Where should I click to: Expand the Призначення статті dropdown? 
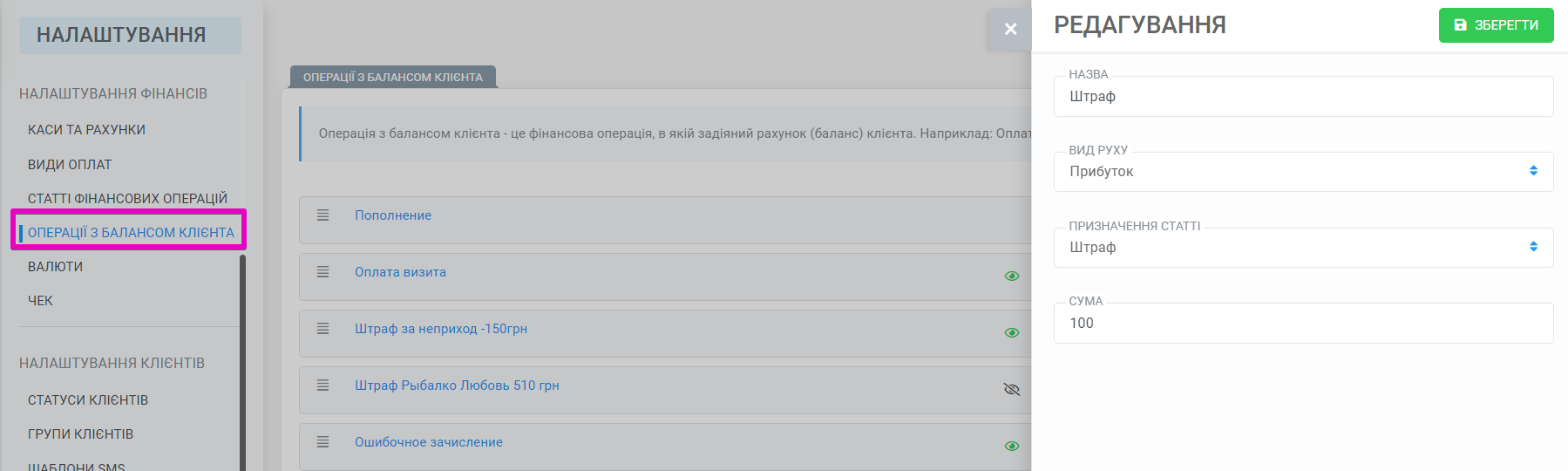pos(1303,248)
